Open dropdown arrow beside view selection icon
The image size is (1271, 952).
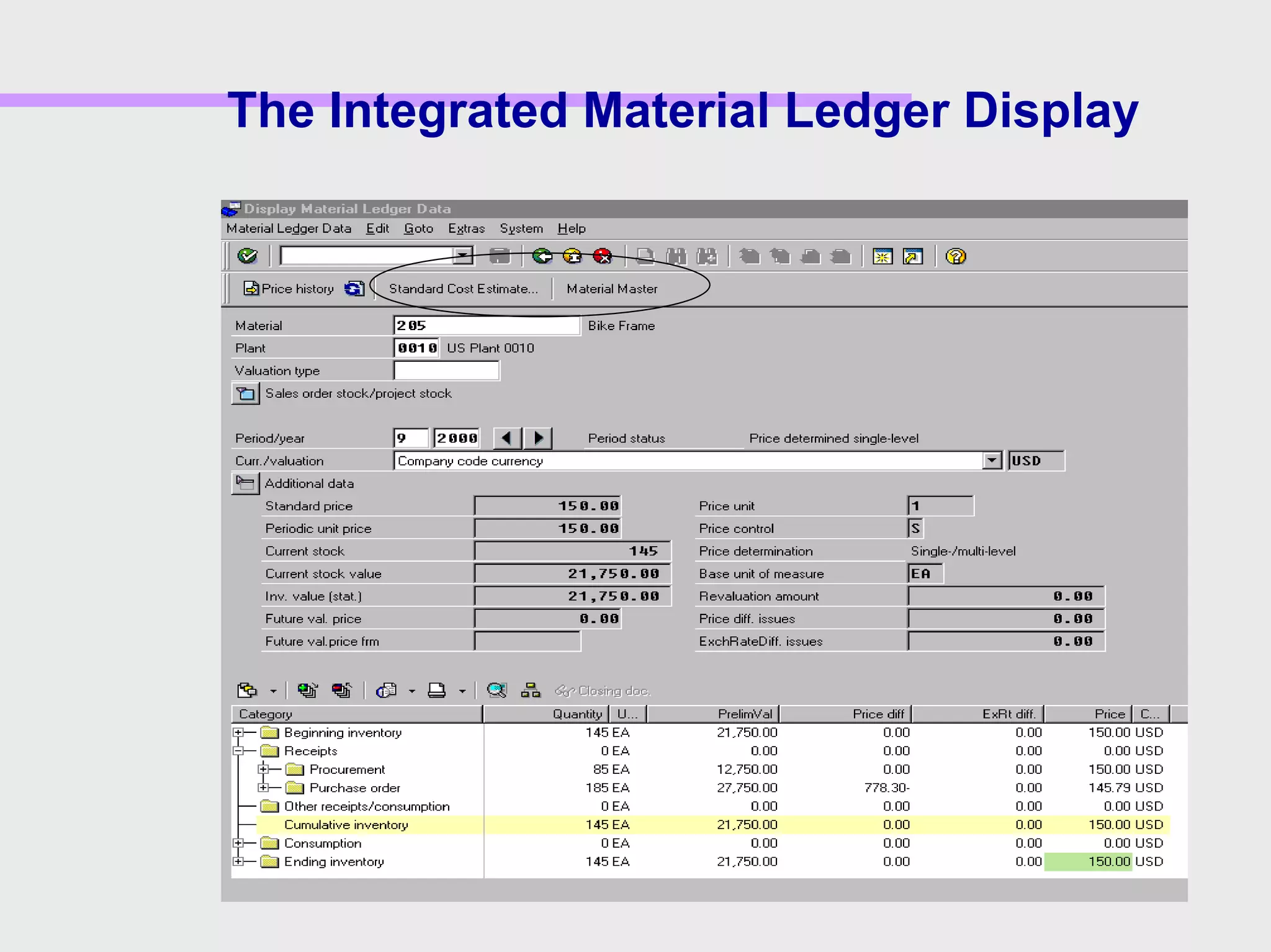[273, 691]
